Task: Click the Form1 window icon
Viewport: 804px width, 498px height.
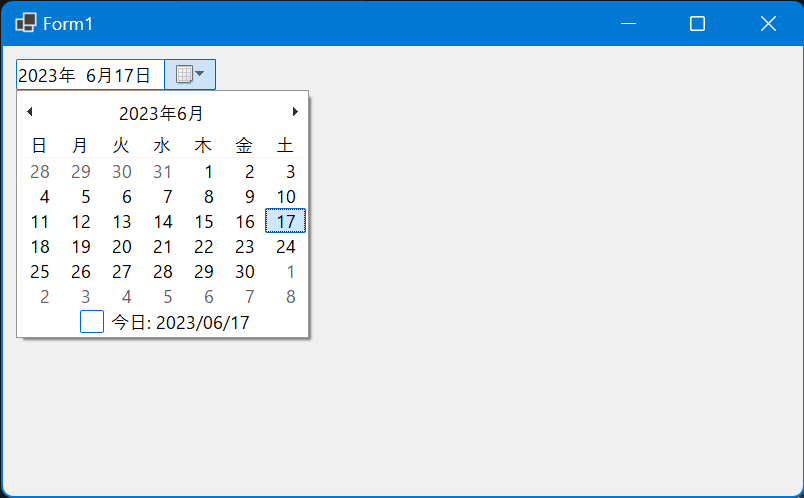Action: click(x=26, y=23)
